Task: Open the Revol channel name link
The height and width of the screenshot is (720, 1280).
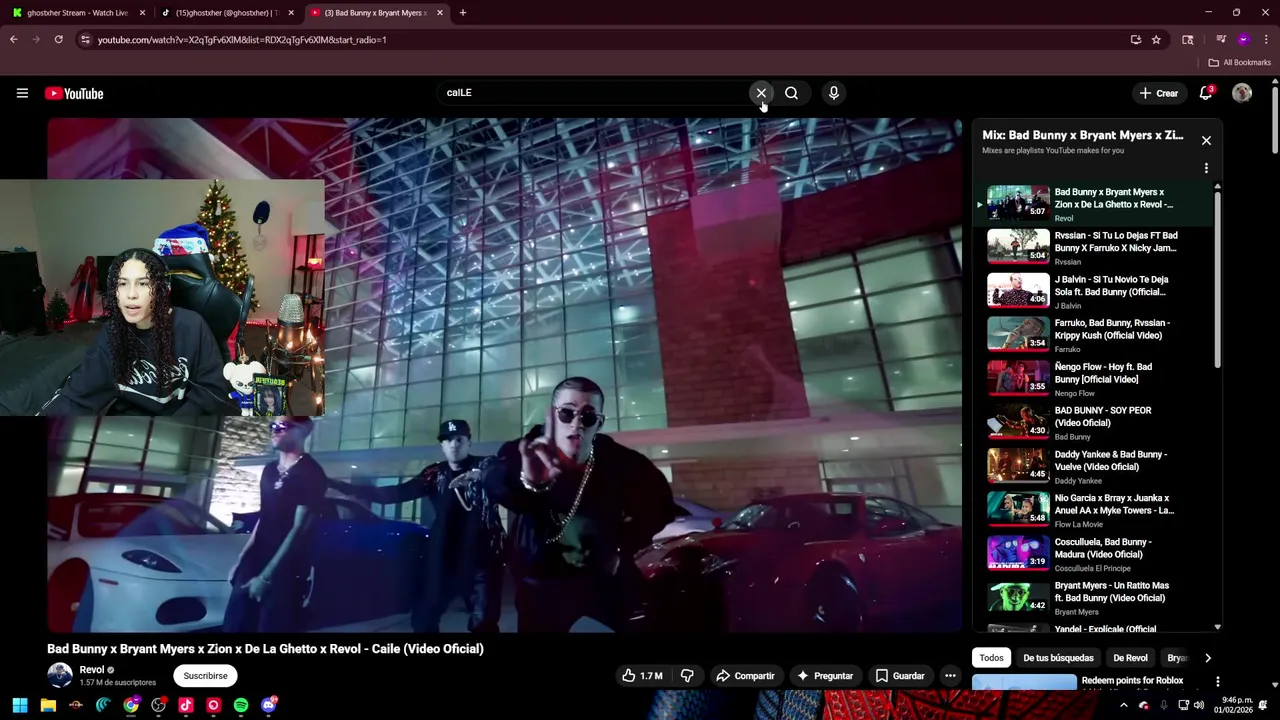Action: point(92,670)
